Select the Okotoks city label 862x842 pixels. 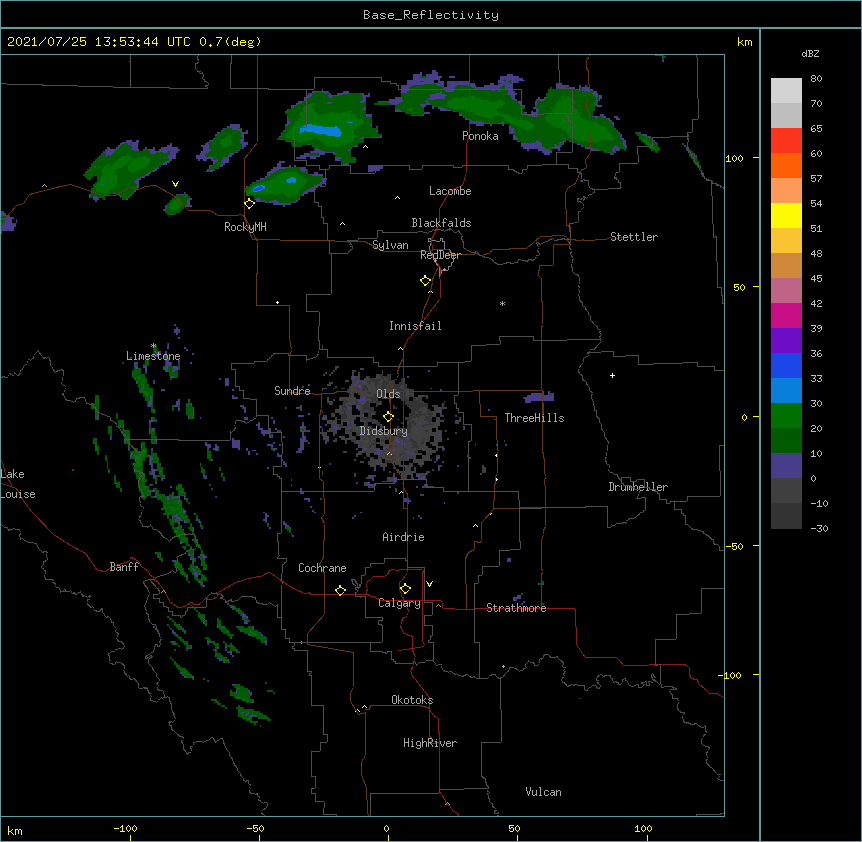click(x=412, y=700)
